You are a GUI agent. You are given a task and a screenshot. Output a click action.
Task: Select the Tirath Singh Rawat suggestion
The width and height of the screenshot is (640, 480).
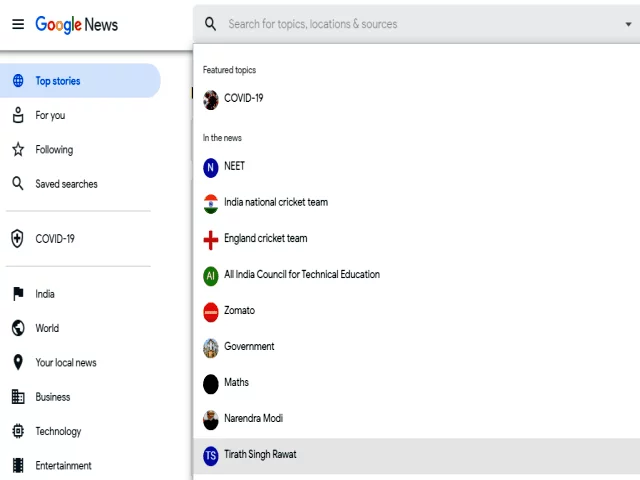coord(416,455)
